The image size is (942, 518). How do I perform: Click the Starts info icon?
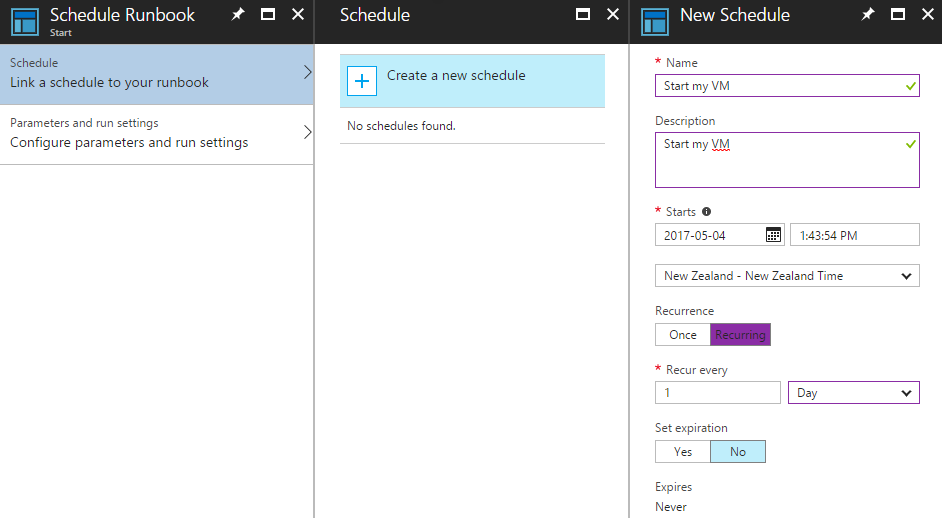pyautogui.click(x=706, y=212)
